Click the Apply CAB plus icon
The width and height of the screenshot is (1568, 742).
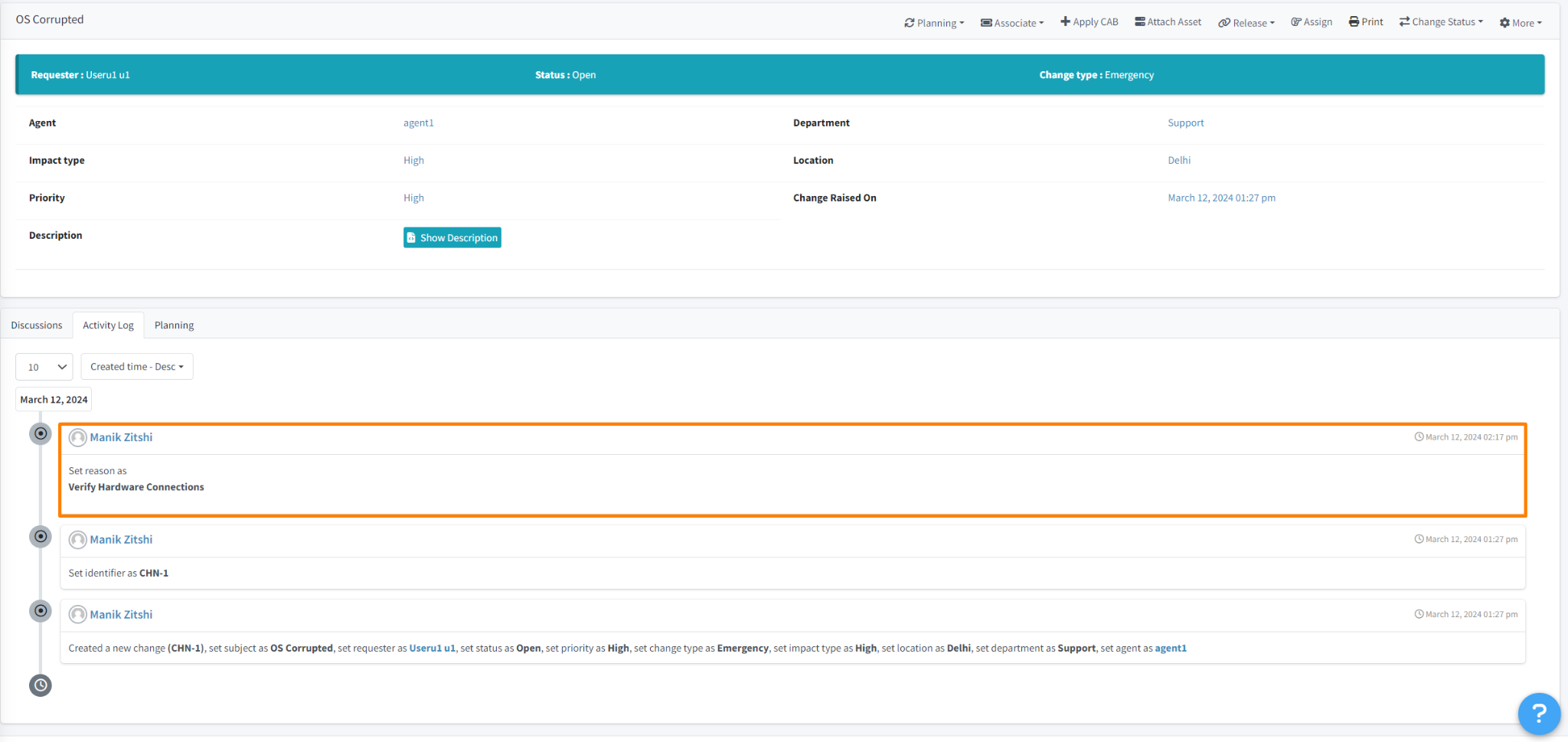point(1065,21)
